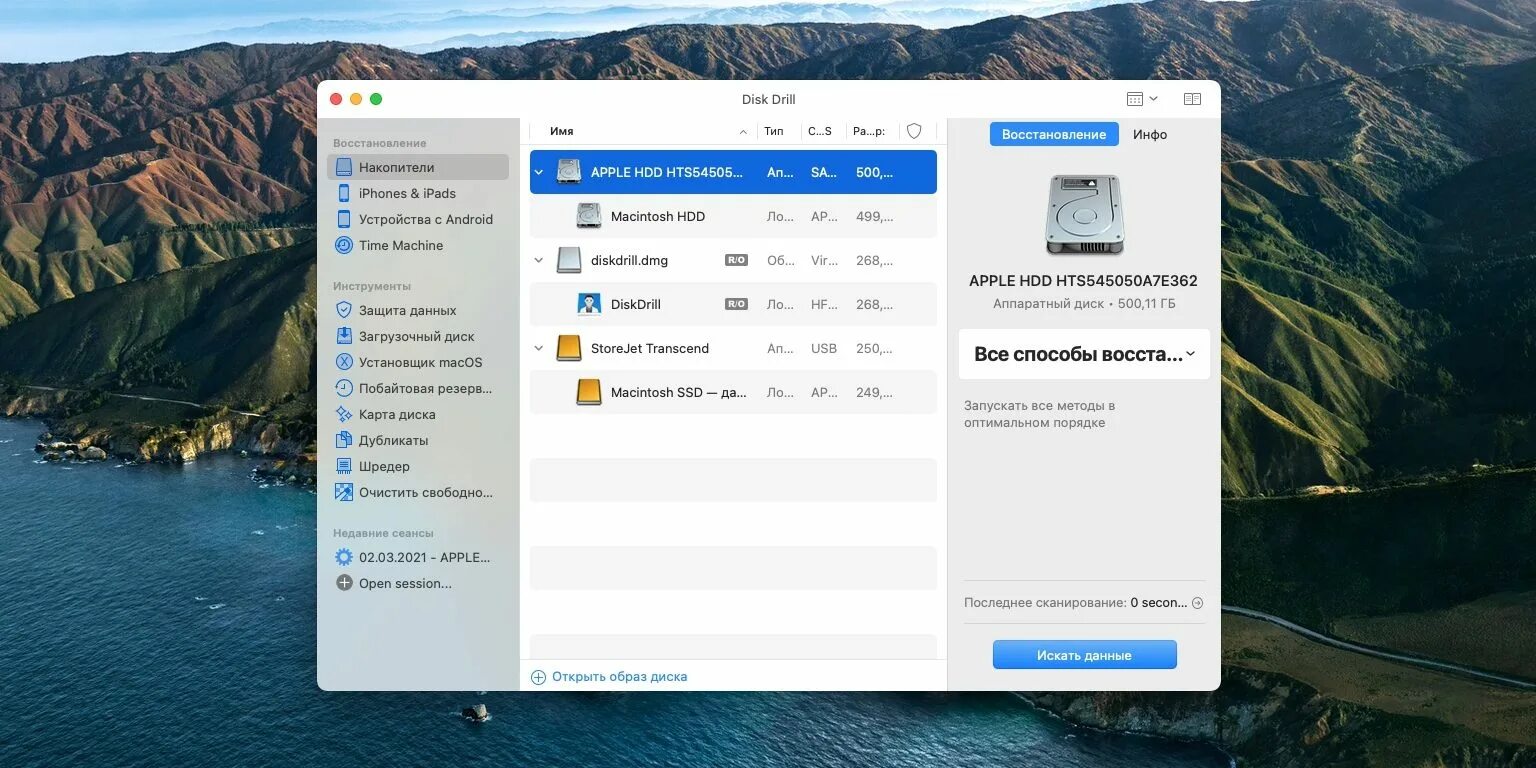Viewport: 1536px width, 768px height.
Task: Sort by Размер column header
Action: point(871,131)
